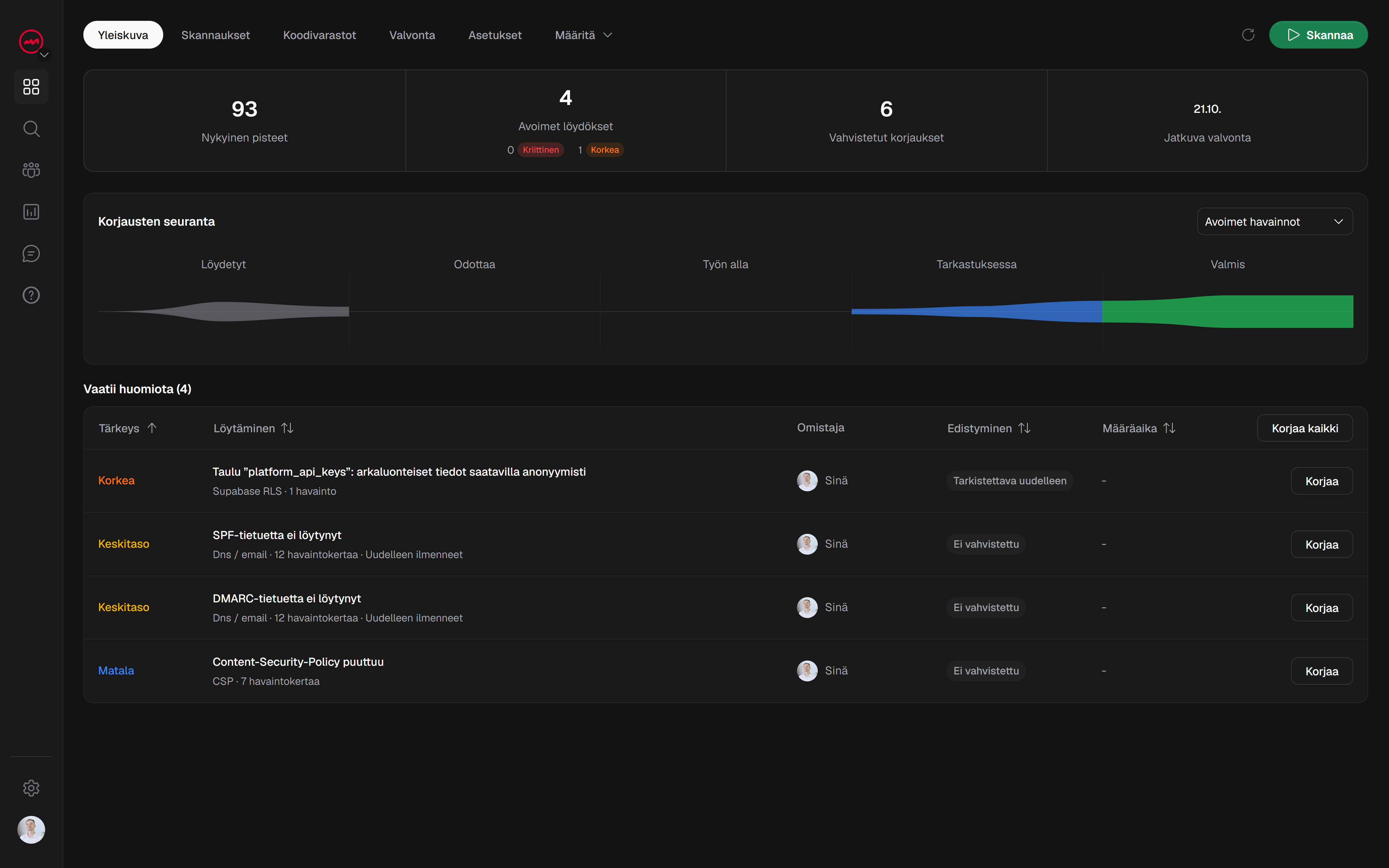Open the search magnifier in sidebar
The image size is (1389, 868).
pyautogui.click(x=31, y=128)
